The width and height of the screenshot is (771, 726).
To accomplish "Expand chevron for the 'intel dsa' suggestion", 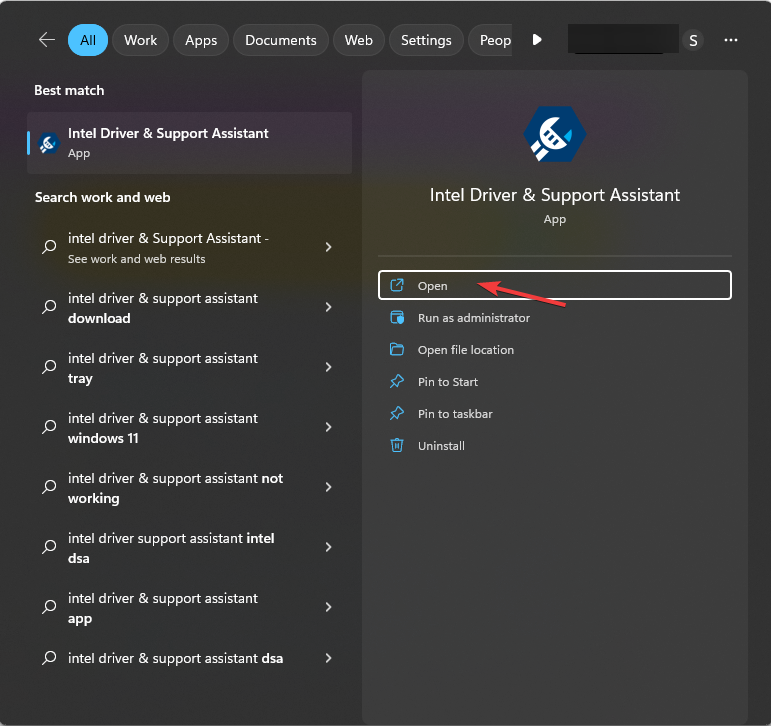I will coord(328,547).
